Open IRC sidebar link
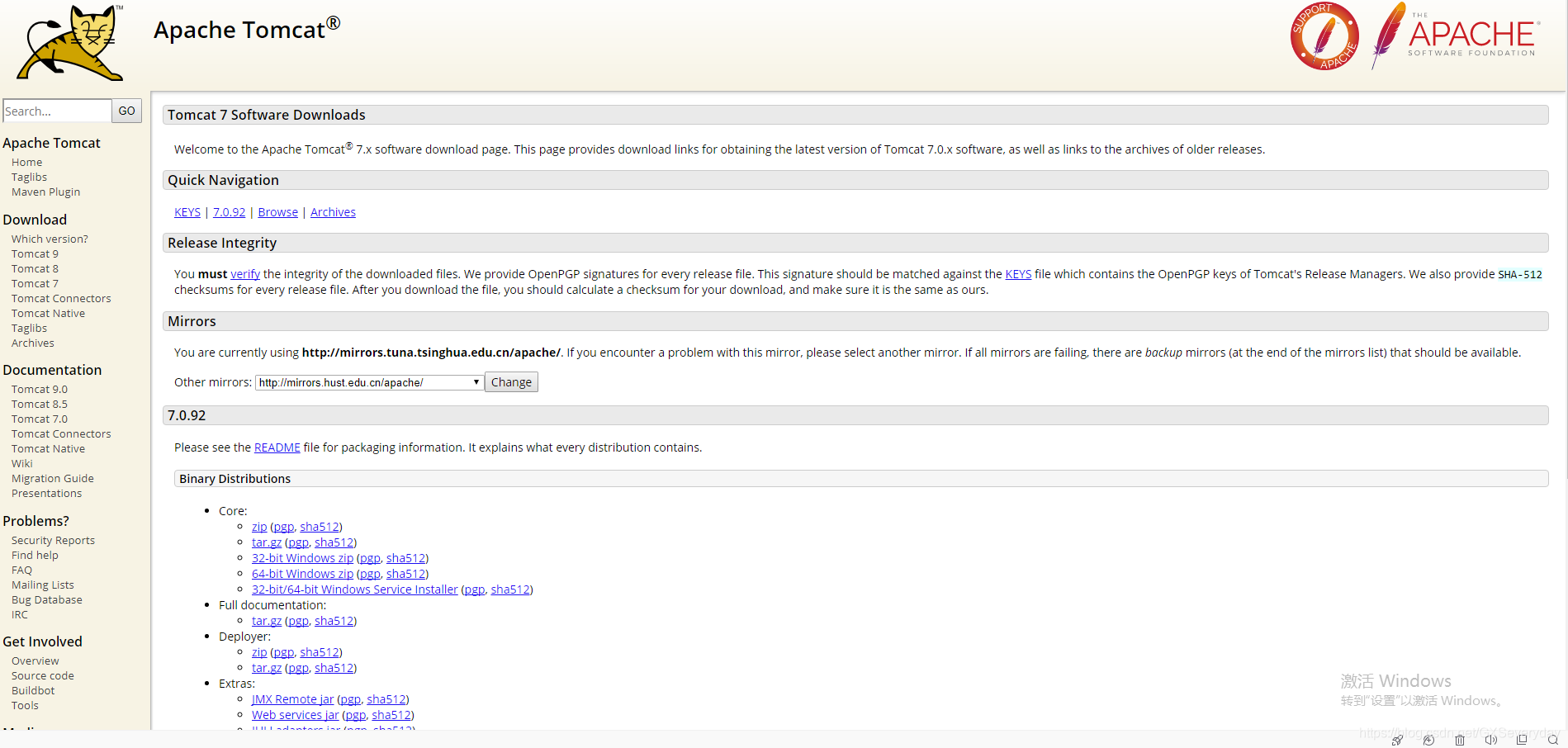This screenshot has width=1568, height=748. pos(20,615)
